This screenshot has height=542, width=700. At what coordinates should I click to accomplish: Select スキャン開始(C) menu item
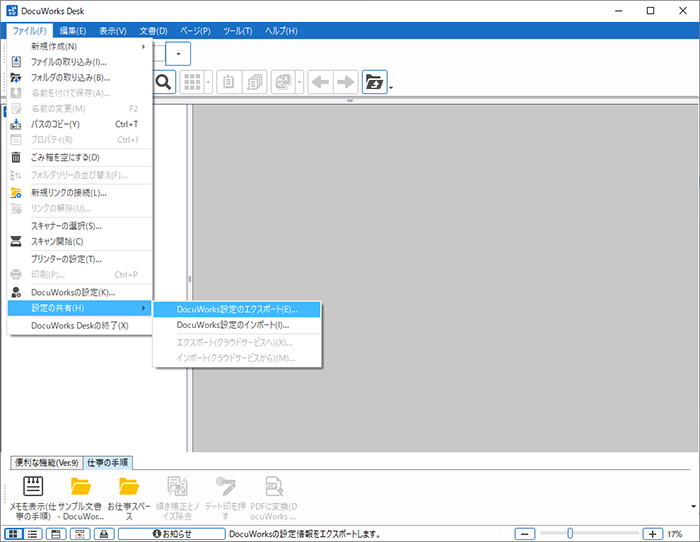coord(80,242)
